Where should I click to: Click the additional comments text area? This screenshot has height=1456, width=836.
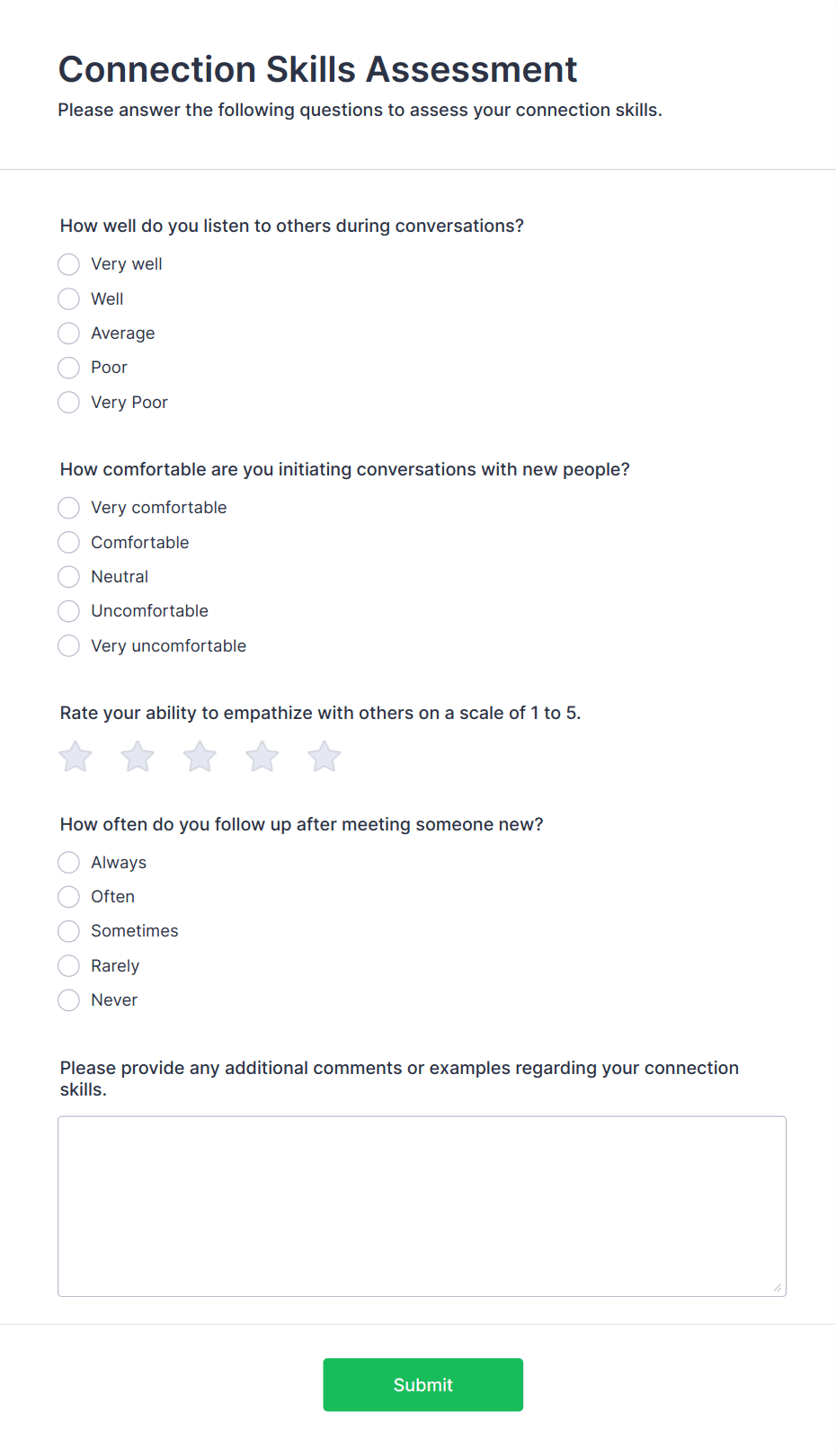coord(422,1204)
